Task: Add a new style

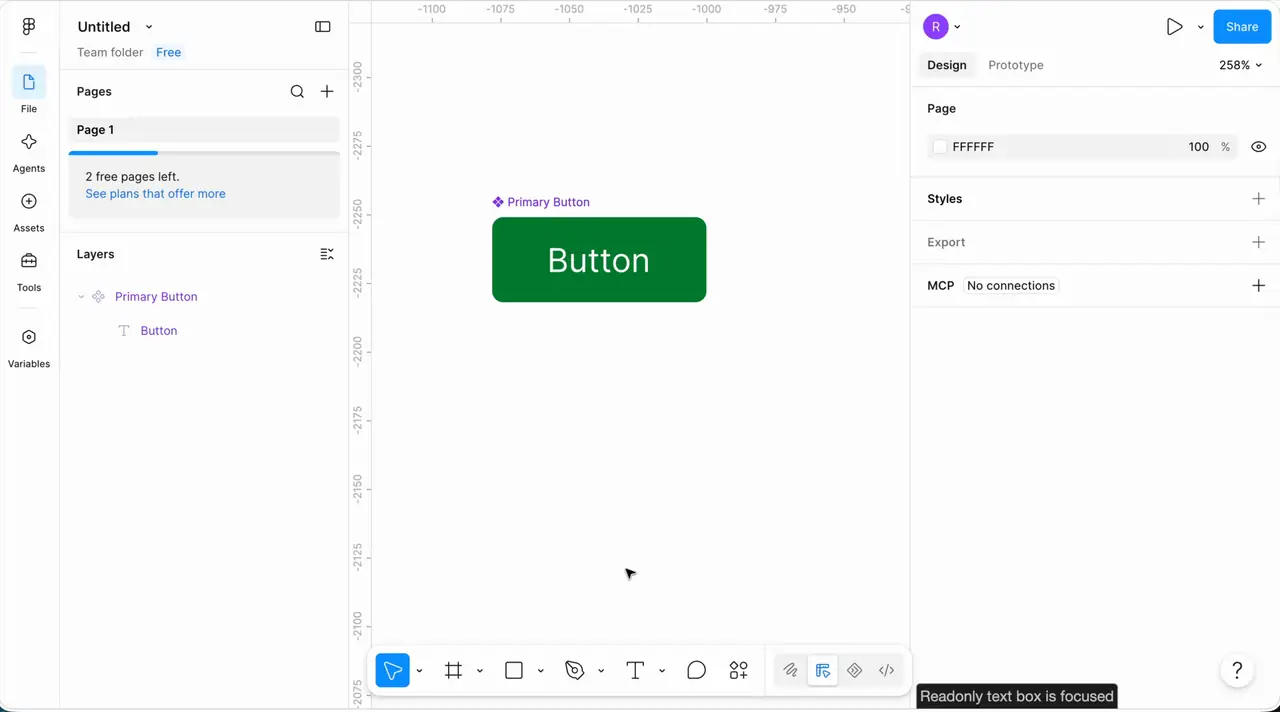Action: [x=1258, y=199]
